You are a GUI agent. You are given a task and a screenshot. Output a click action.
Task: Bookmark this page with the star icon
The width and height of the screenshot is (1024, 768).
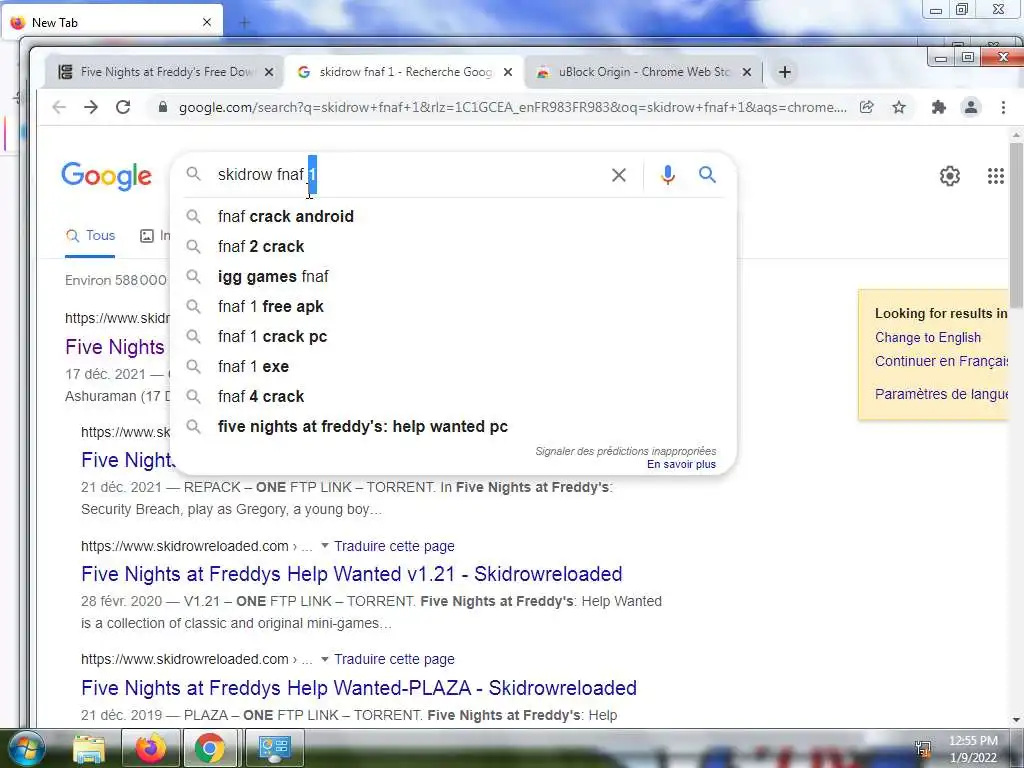pyautogui.click(x=899, y=107)
